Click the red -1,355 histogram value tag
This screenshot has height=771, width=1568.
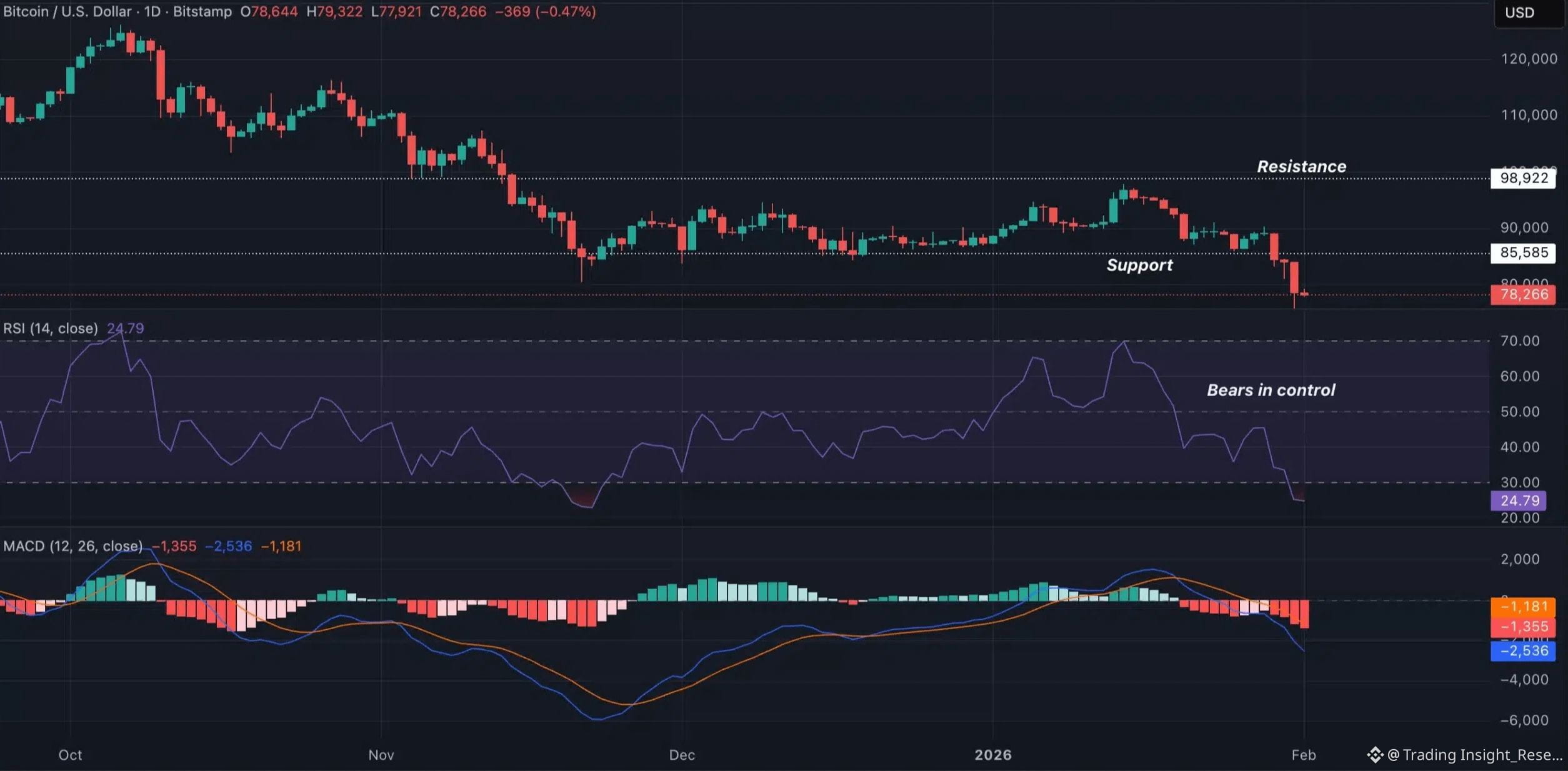point(1523,627)
